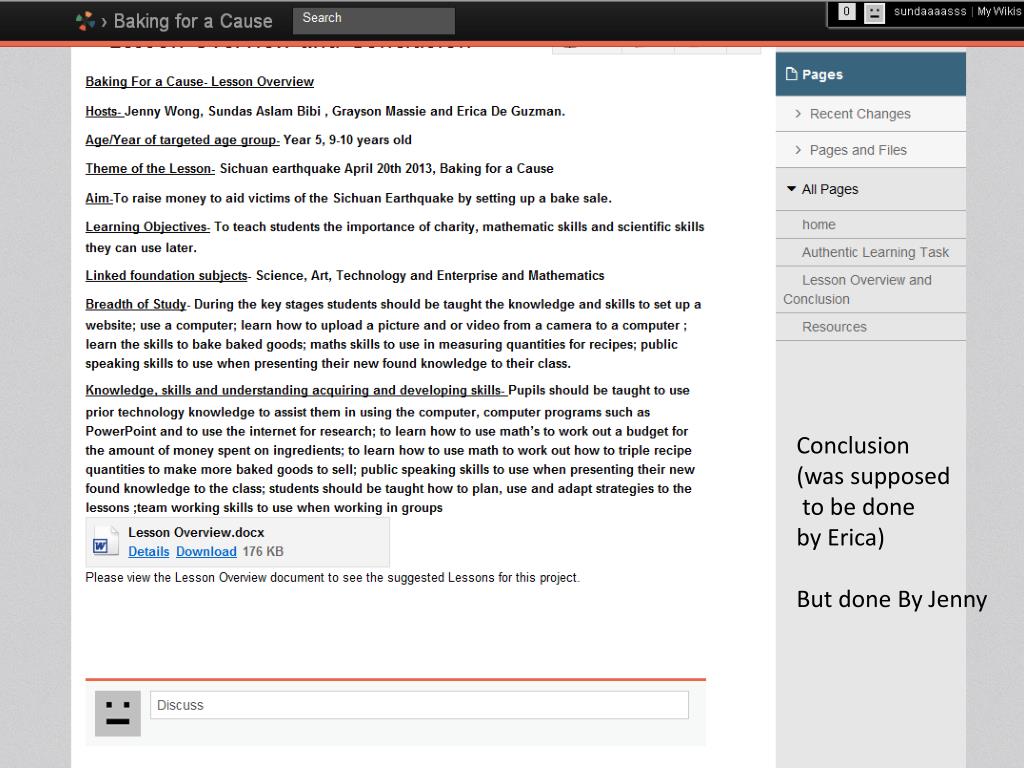The width and height of the screenshot is (1024, 768).
Task: Click the page icon beside Pages
Action: pos(791,74)
